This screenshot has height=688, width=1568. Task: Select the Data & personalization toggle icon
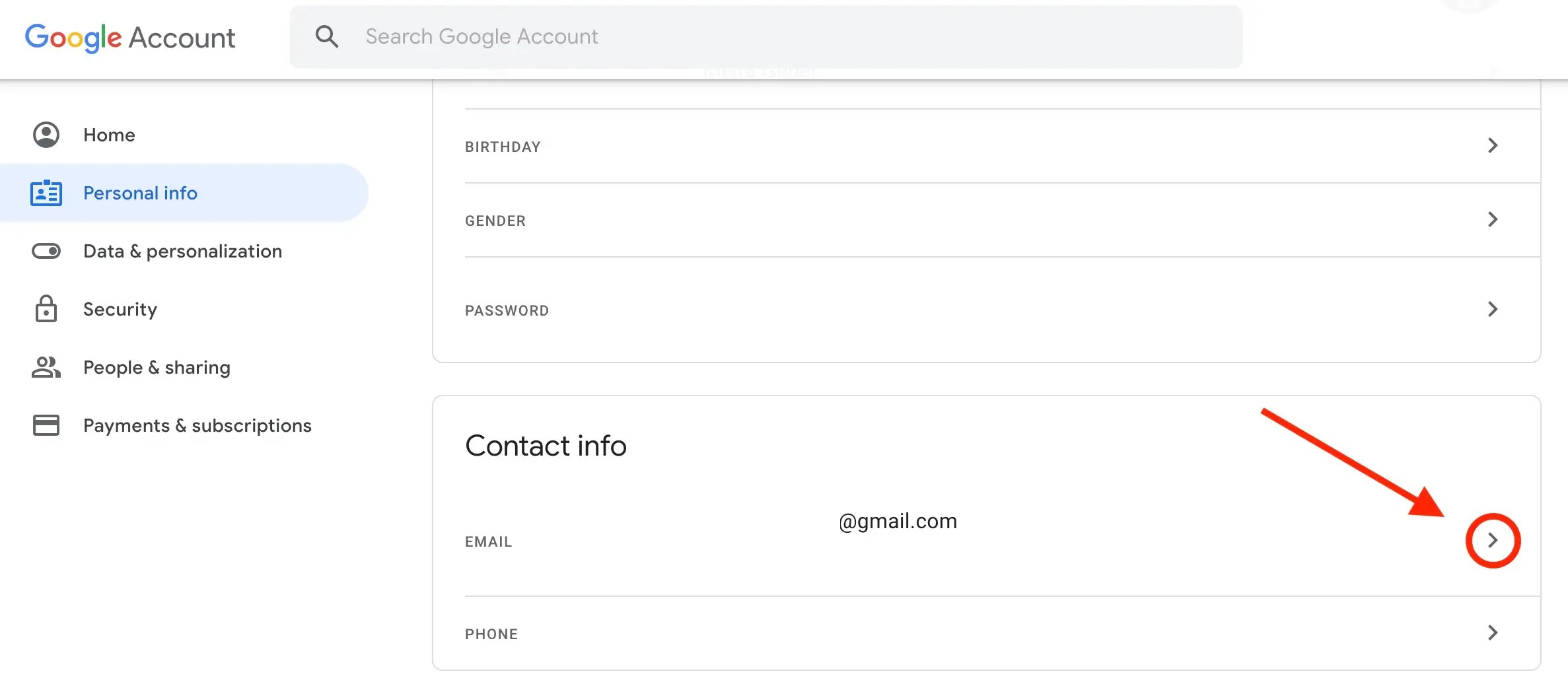pos(45,251)
